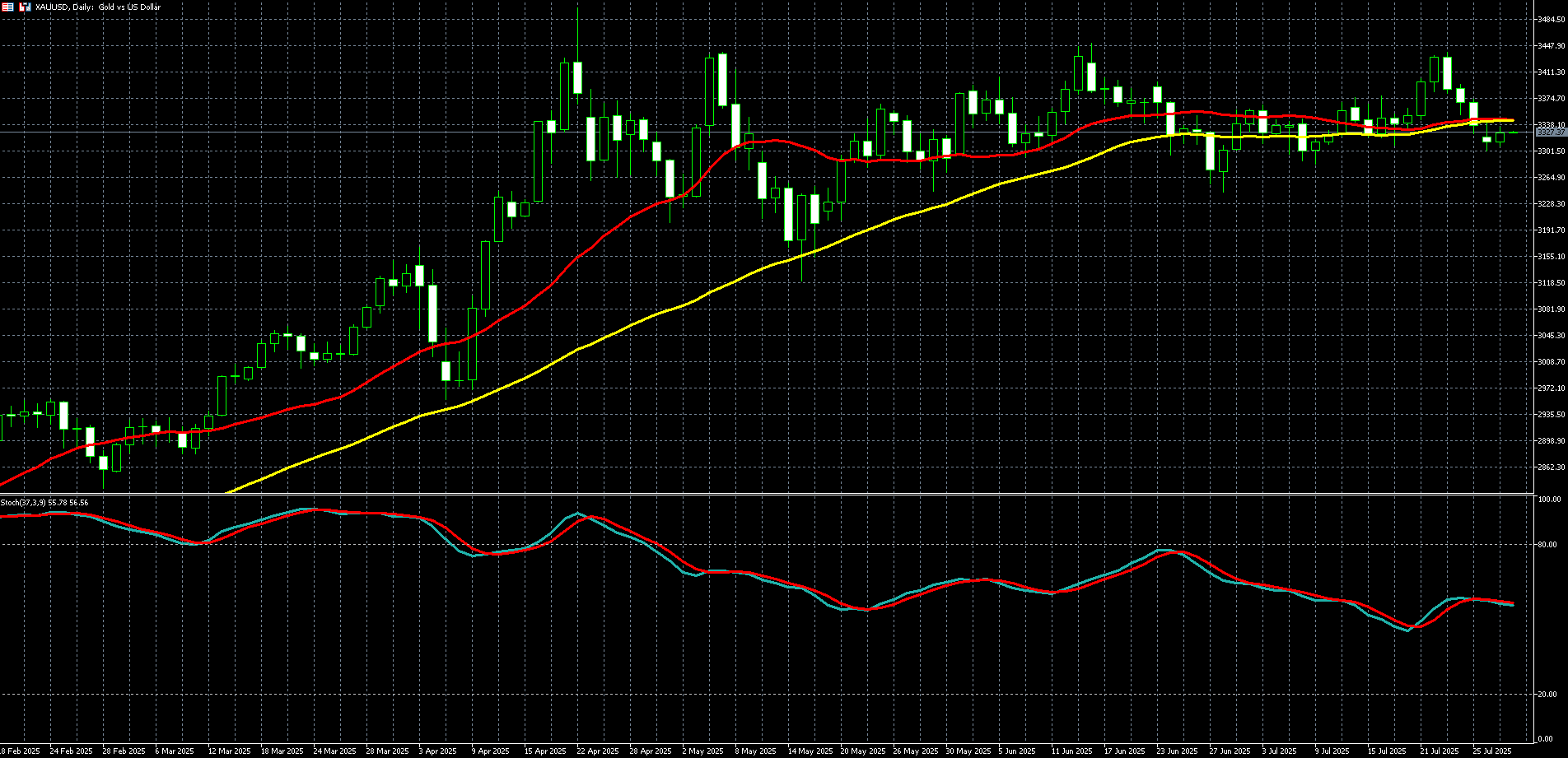Select the 11 Jun 2025 date label
This screenshot has width=1568, height=758.
pos(1072,751)
